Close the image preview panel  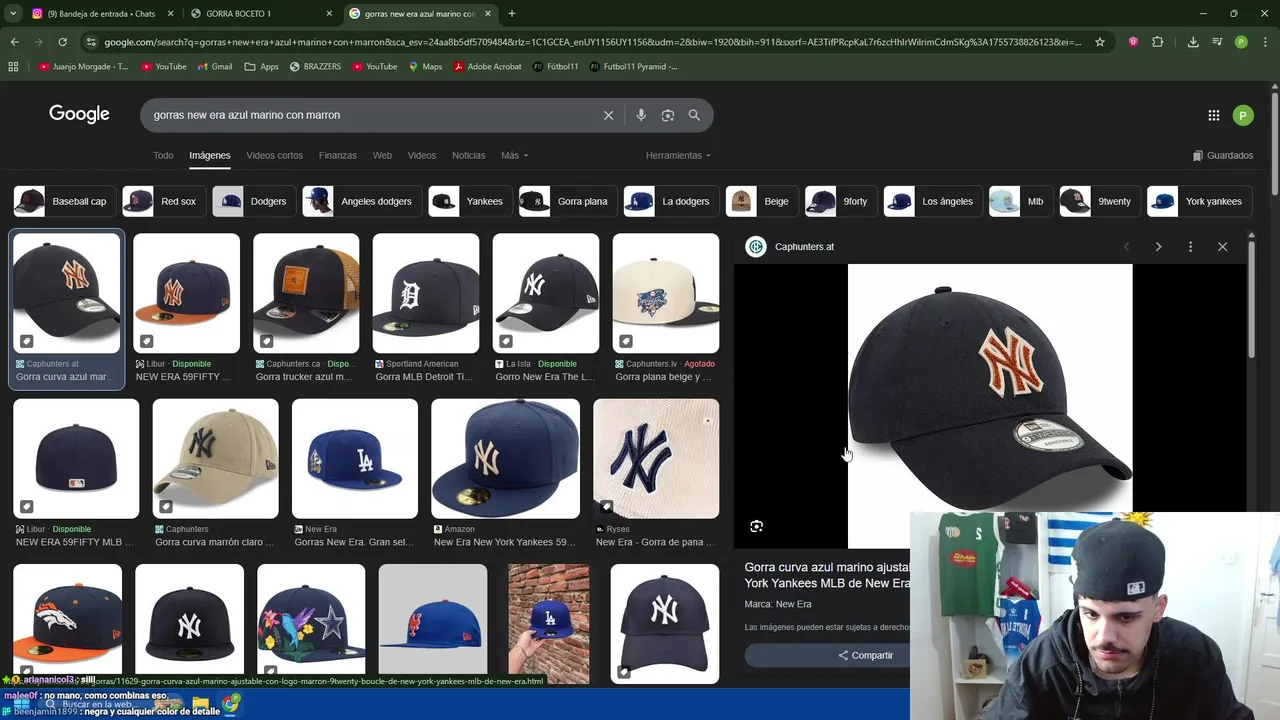point(1222,246)
